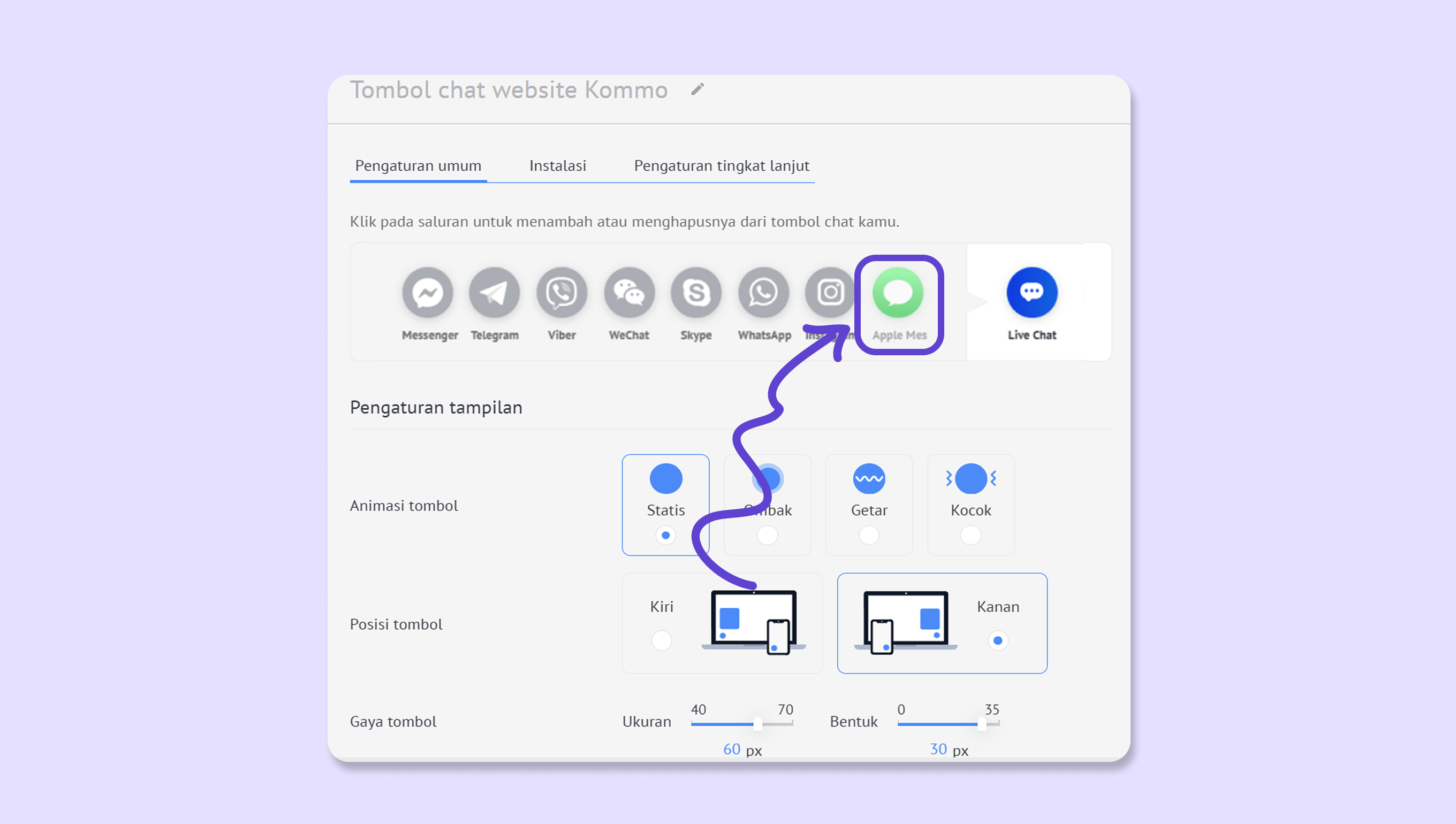Choose the Getar animation radio button
The width and height of the screenshot is (1456, 824).
[869, 535]
